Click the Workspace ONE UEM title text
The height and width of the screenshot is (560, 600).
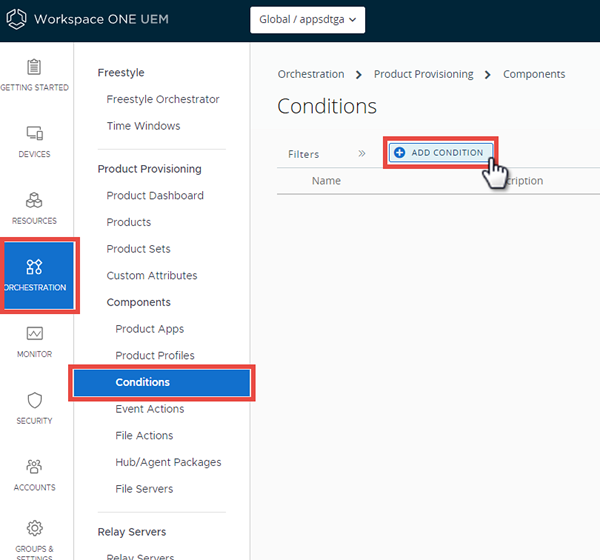[x=101, y=19]
